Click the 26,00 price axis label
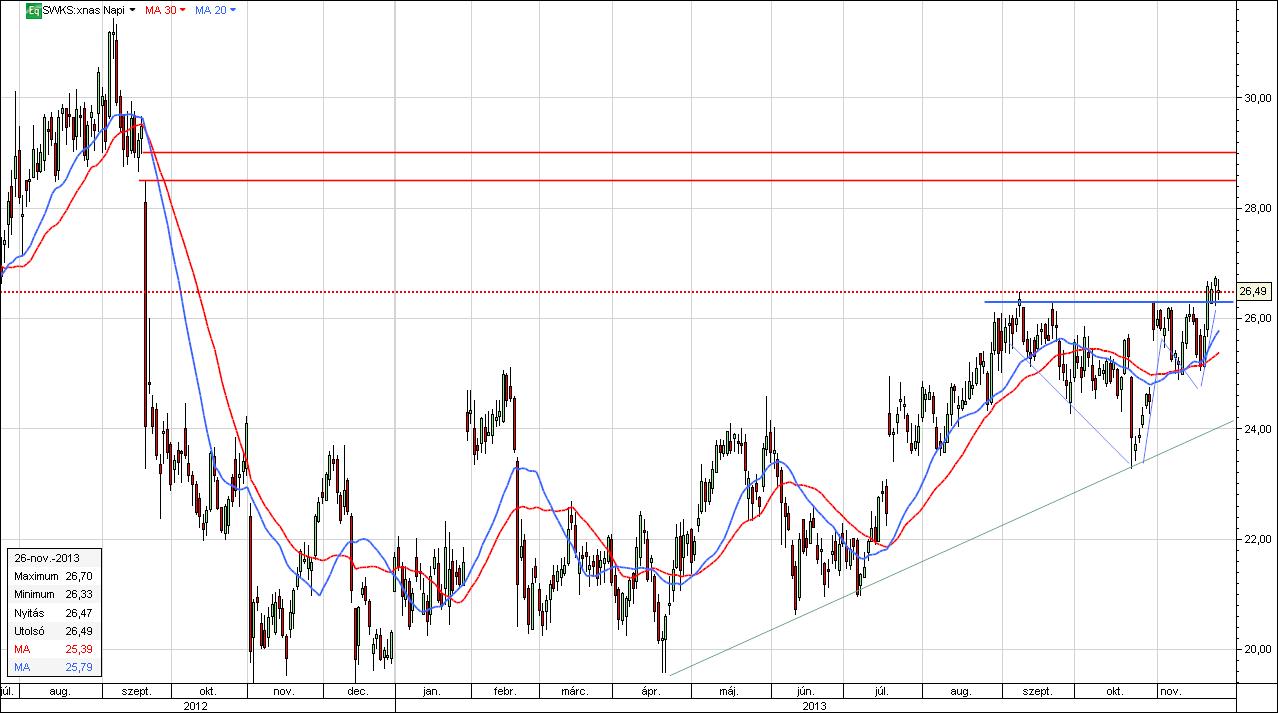The width and height of the screenshot is (1278, 713). click(1257, 318)
